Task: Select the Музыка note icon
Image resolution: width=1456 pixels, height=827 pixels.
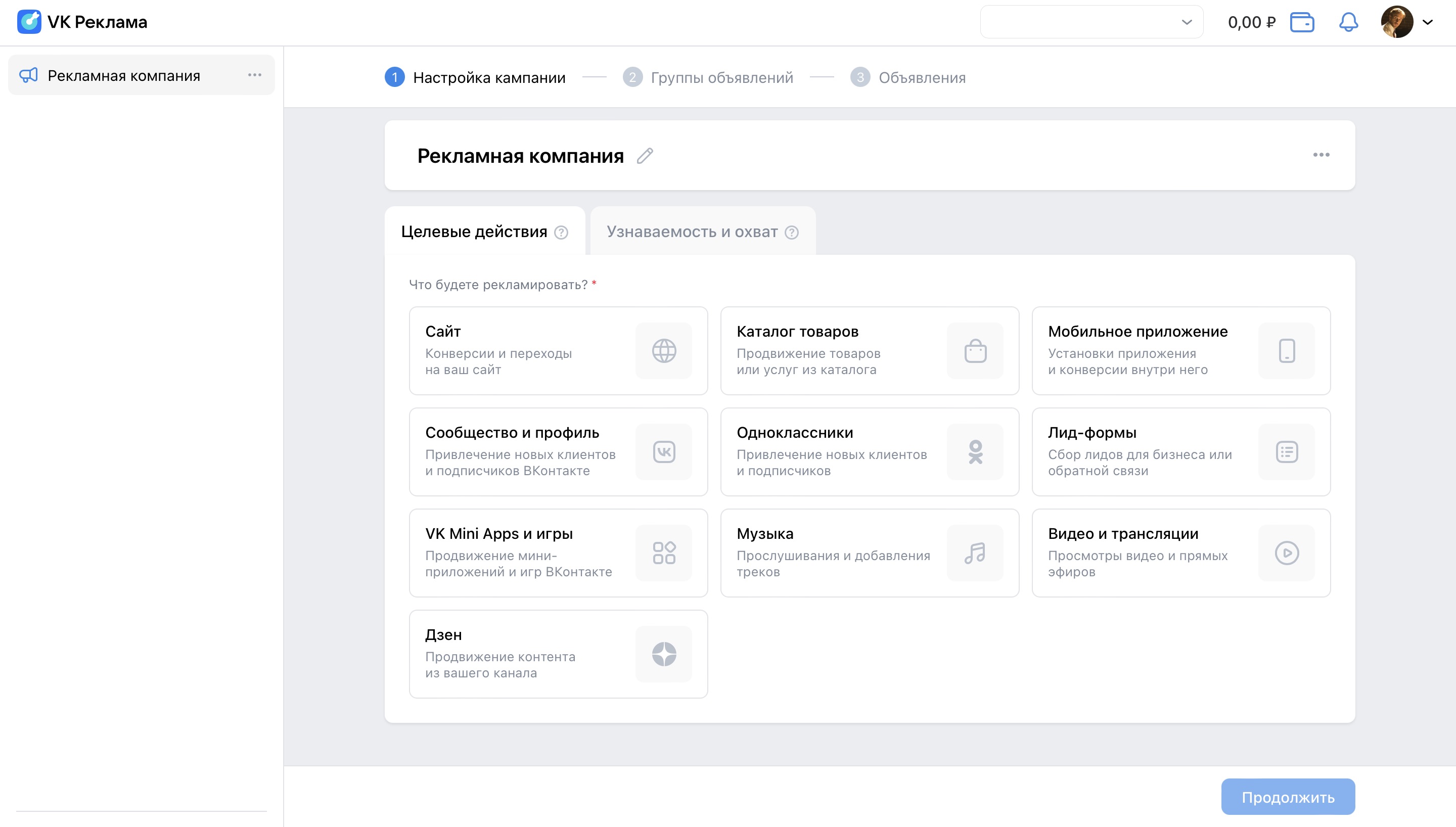Action: [x=975, y=553]
